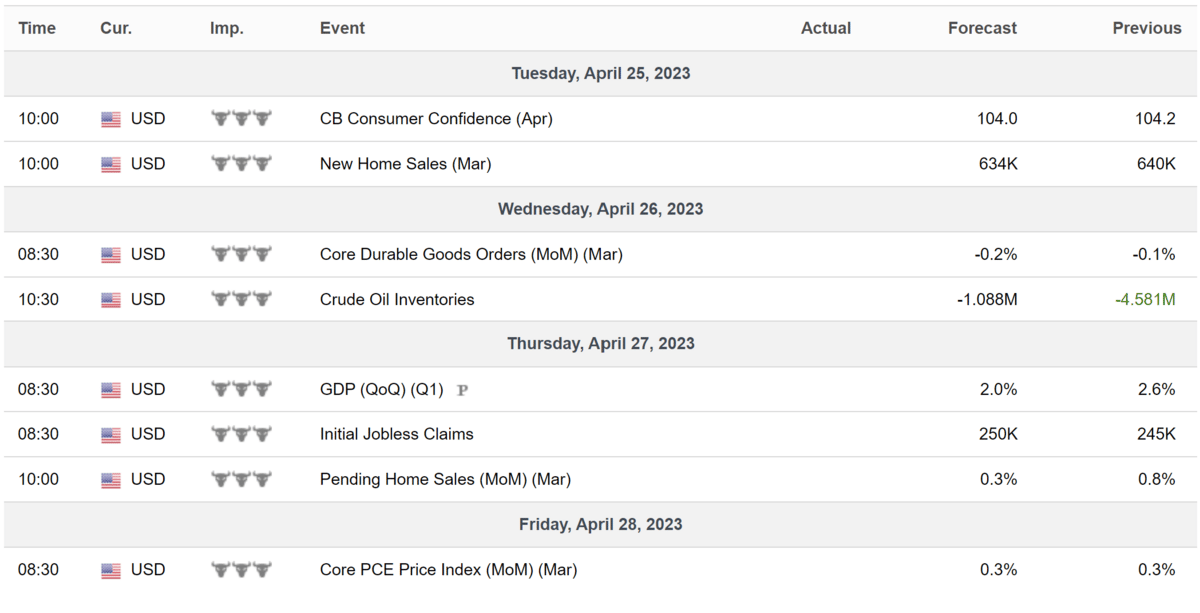Click the US flag beside Core PCE Price Index
Image resolution: width=1200 pixels, height=613 pixels.
pos(111,571)
